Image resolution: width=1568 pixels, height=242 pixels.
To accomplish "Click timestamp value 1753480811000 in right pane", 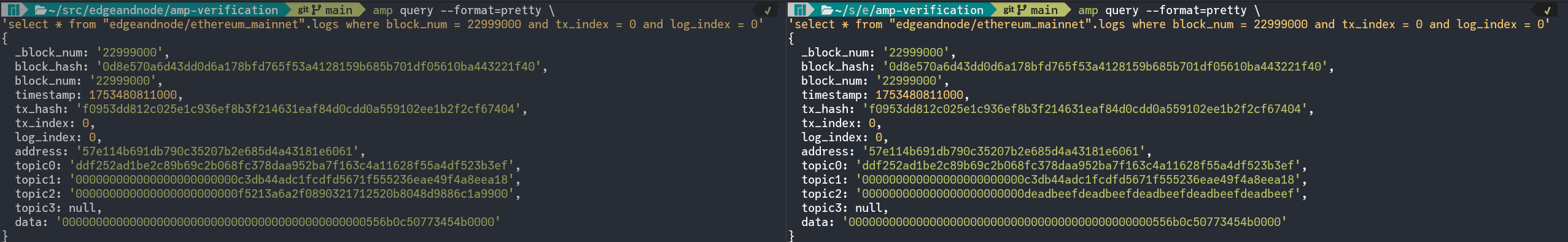I will click(x=920, y=95).
